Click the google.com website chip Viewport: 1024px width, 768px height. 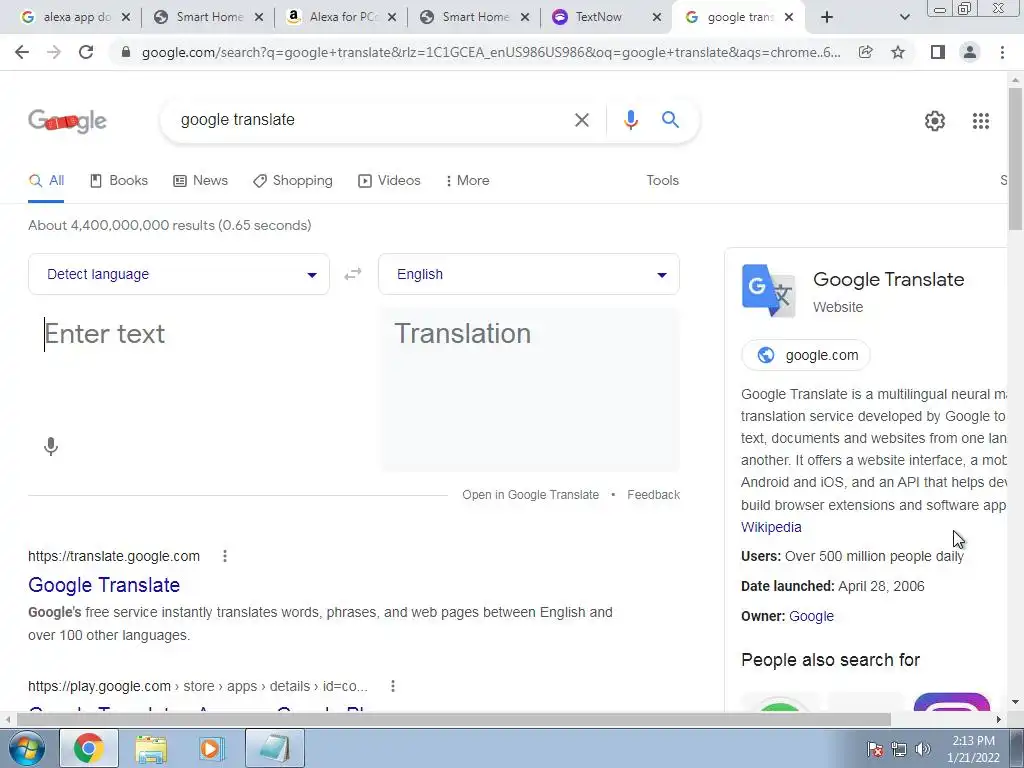806,355
